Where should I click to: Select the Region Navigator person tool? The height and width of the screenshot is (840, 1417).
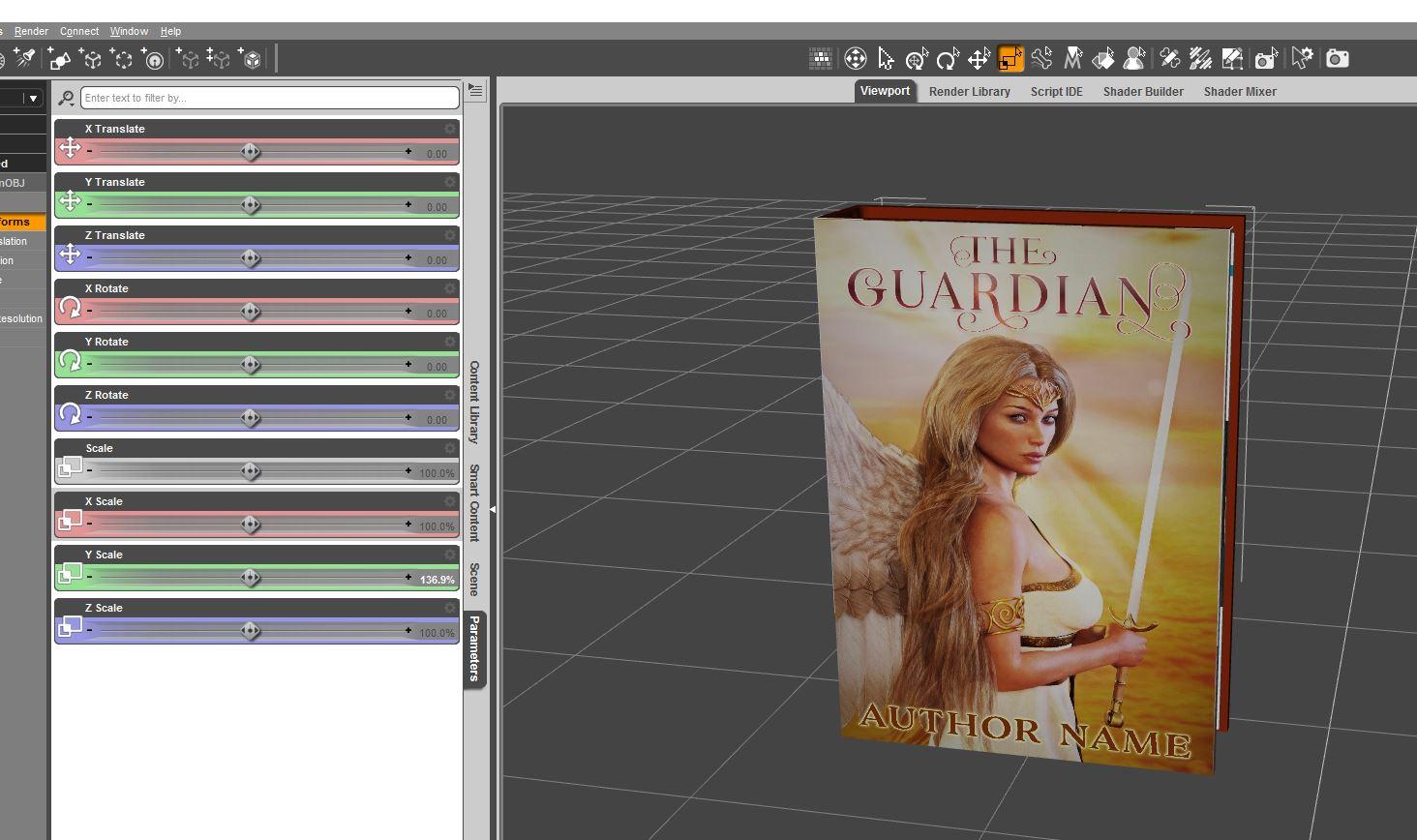point(1134,59)
